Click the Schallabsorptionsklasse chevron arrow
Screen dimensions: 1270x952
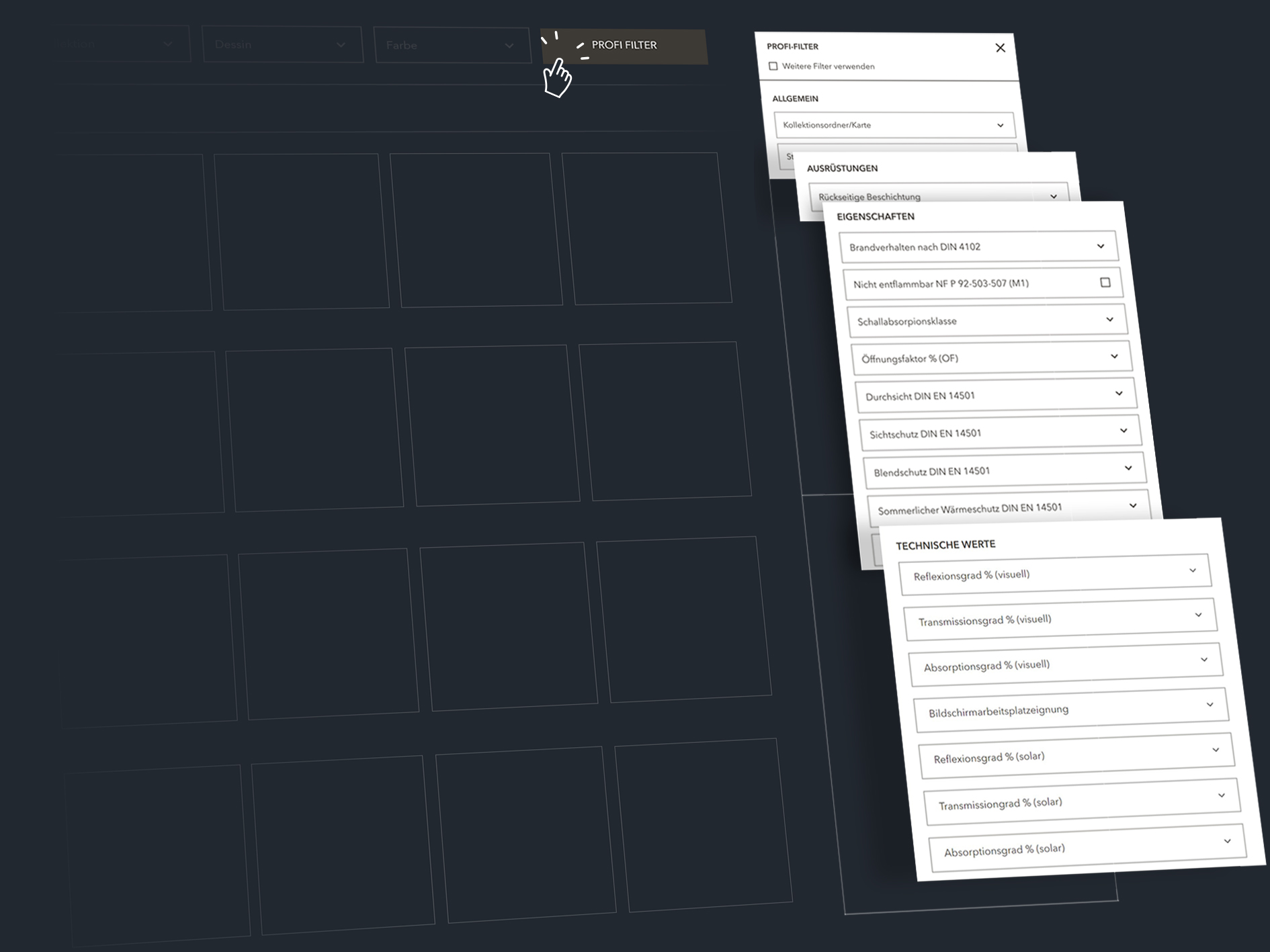1109,320
